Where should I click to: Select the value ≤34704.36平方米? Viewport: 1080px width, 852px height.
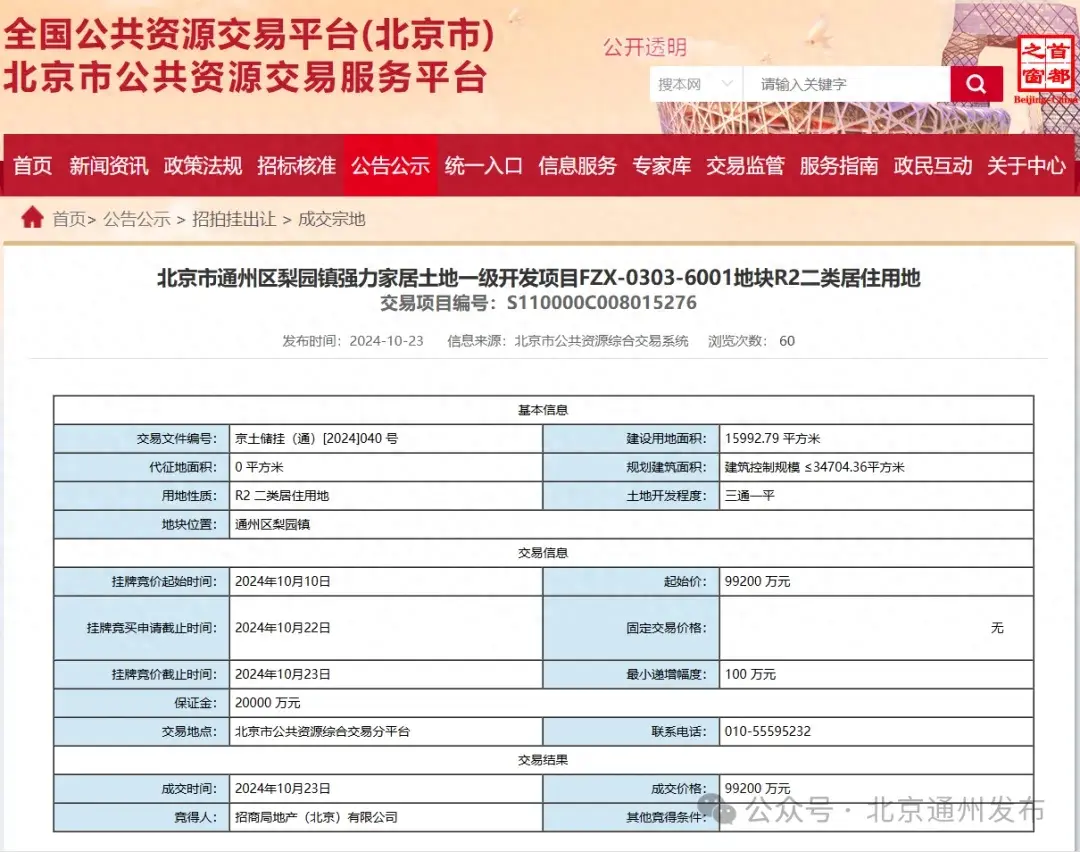pyautogui.click(x=854, y=467)
